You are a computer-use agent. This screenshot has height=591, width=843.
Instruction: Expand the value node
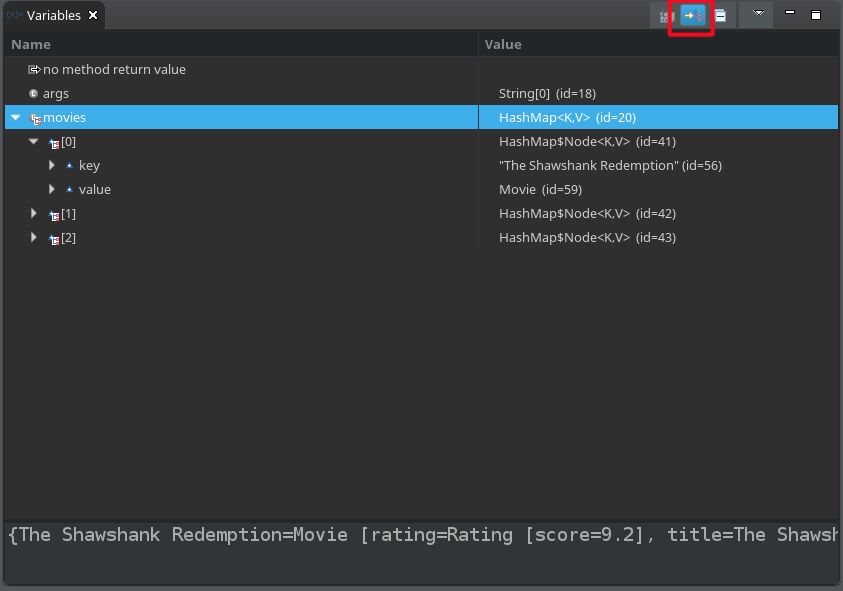(52, 190)
